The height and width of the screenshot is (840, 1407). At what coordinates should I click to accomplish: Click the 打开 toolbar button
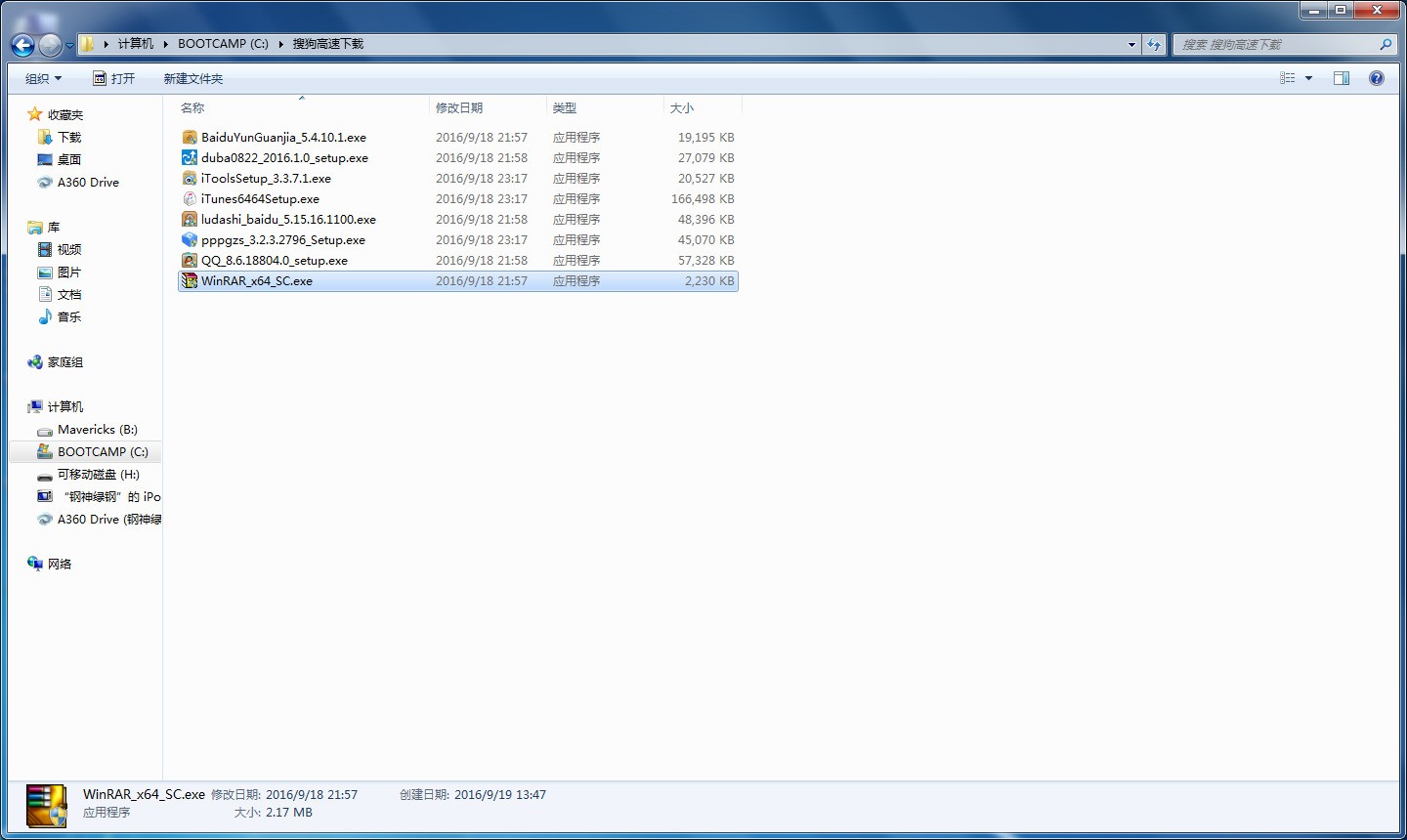click(114, 78)
